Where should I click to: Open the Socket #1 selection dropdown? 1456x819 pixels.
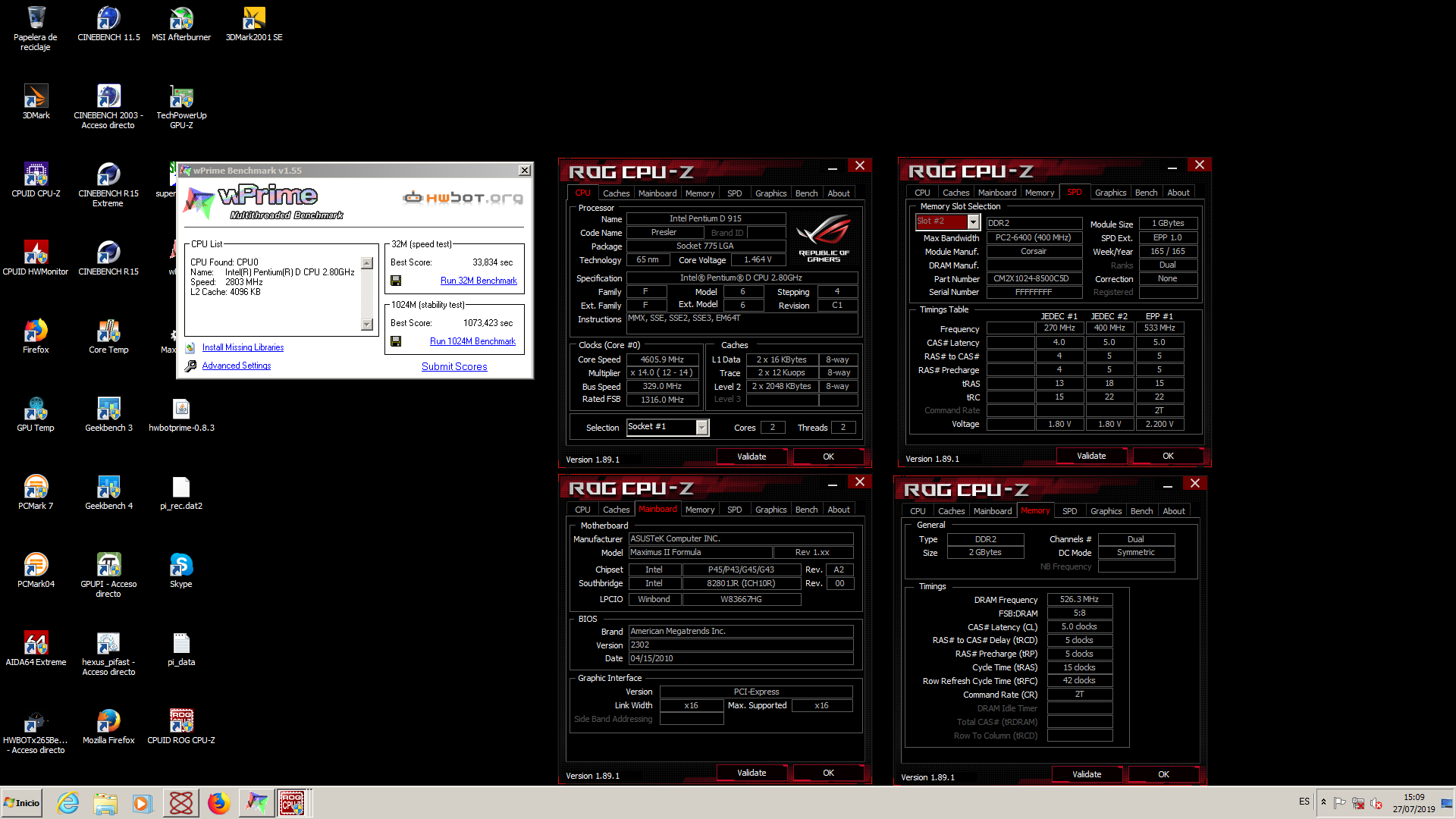point(702,428)
